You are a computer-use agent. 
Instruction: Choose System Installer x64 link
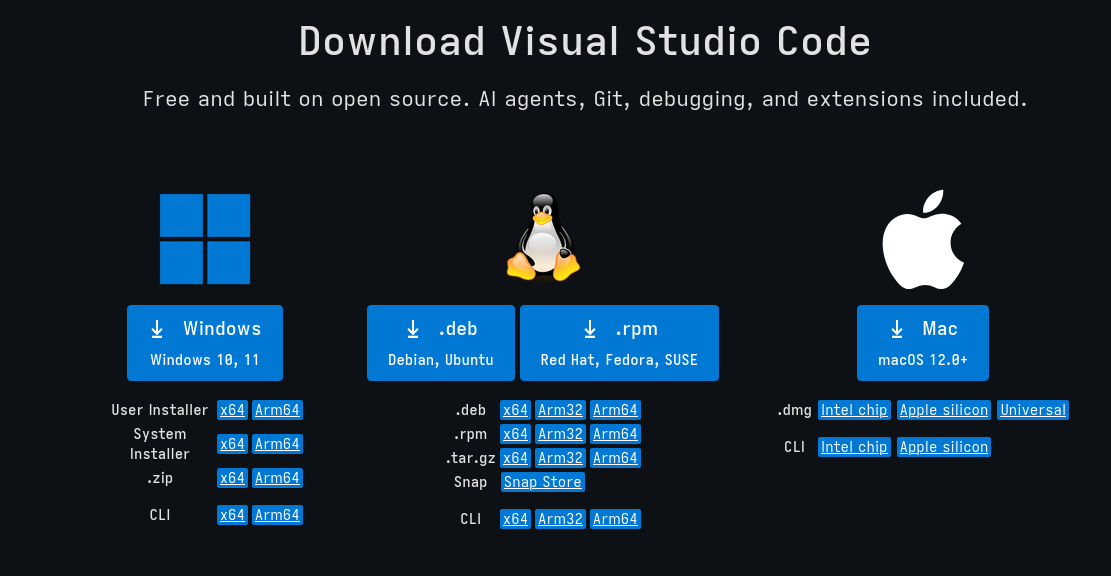tap(232, 444)
